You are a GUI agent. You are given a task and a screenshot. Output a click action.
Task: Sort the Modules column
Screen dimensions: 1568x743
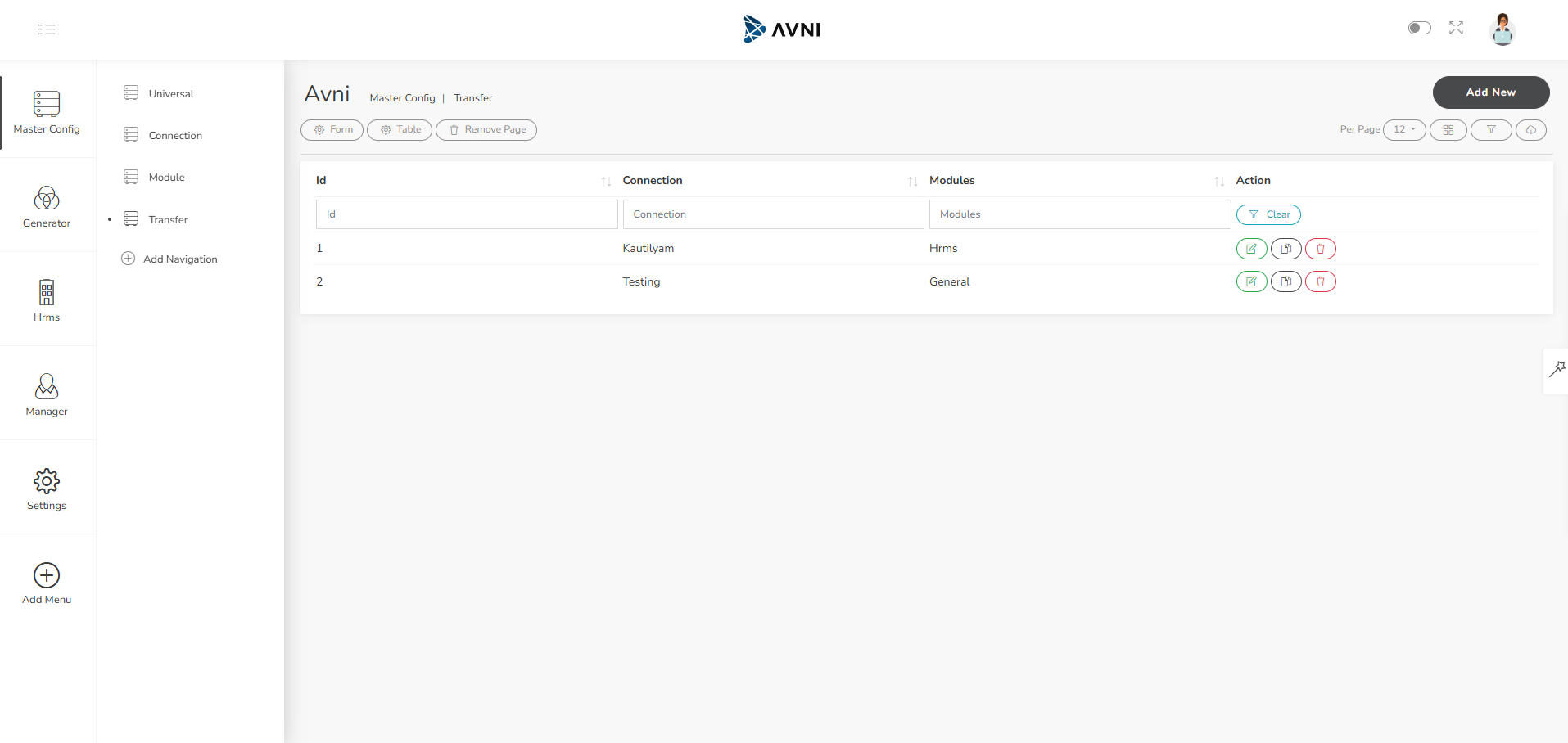coord(1218,181)
